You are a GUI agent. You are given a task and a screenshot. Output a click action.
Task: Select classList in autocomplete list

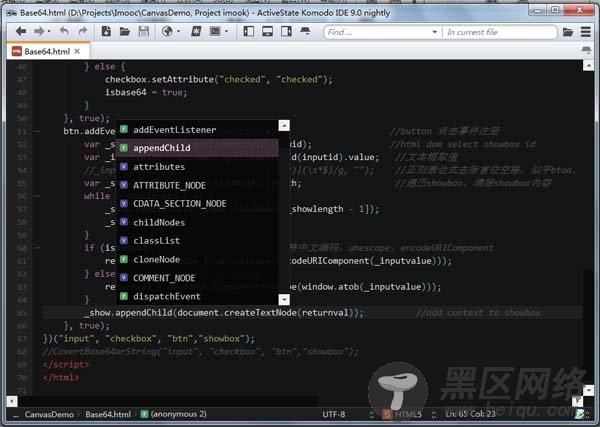pos(197,241)
